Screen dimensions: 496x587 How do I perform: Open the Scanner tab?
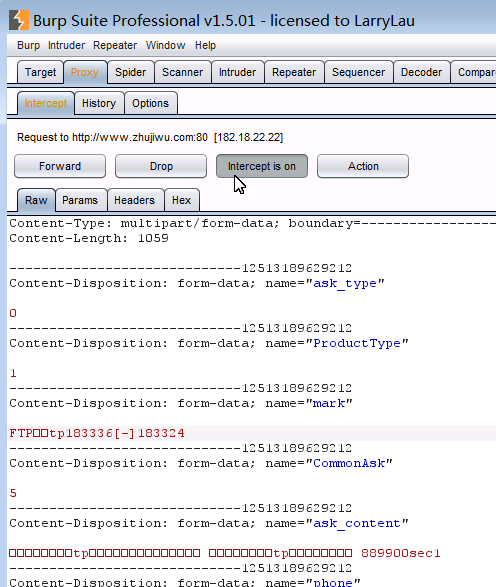point(182,72)
